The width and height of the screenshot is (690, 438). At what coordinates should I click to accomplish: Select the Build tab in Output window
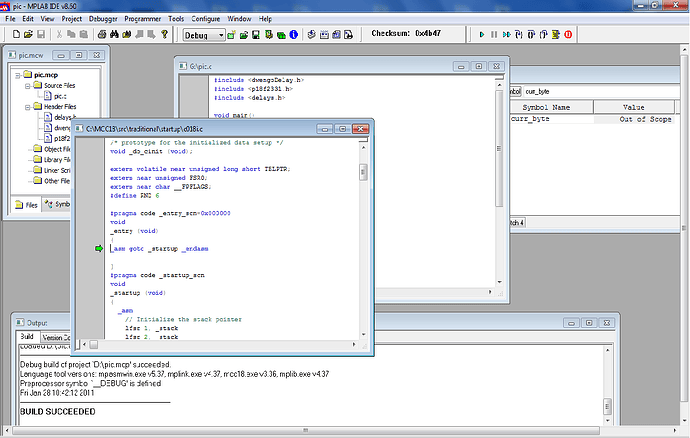pos(27,337)
